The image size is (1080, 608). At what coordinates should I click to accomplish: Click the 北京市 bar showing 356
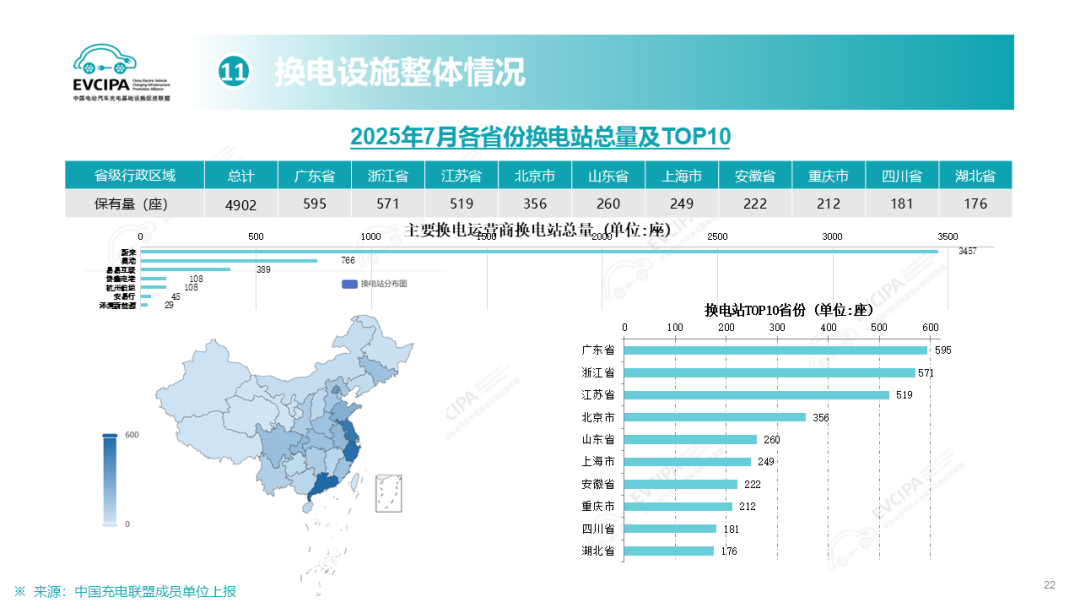coord(714,417)
